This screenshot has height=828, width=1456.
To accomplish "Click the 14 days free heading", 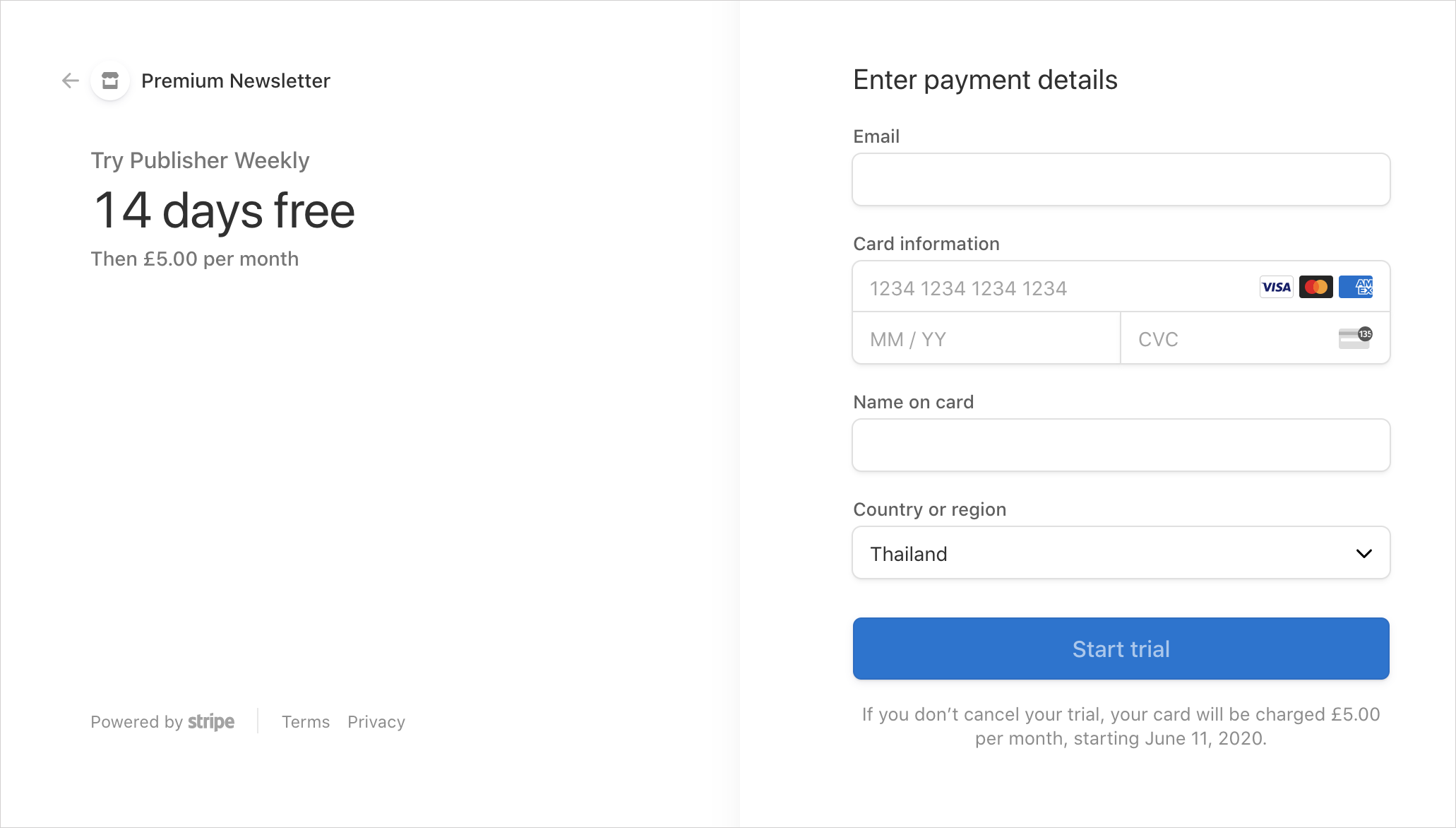I will (222, 210).
